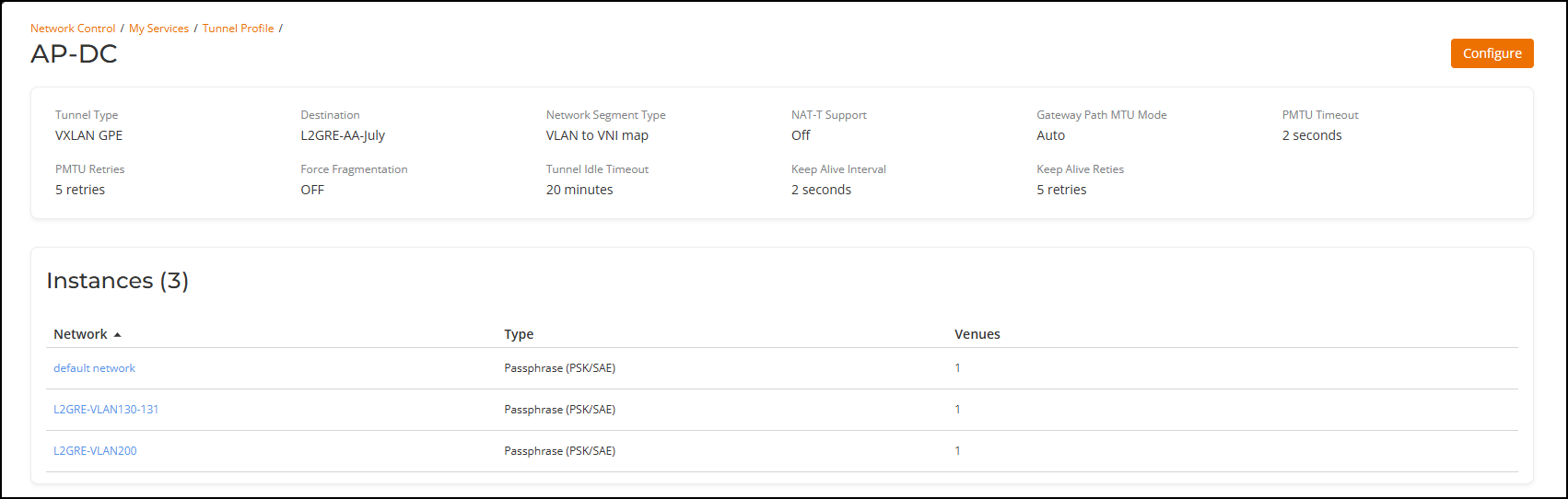Click the Instances (3) heading
1568x499 pixels.
point(117,281)
